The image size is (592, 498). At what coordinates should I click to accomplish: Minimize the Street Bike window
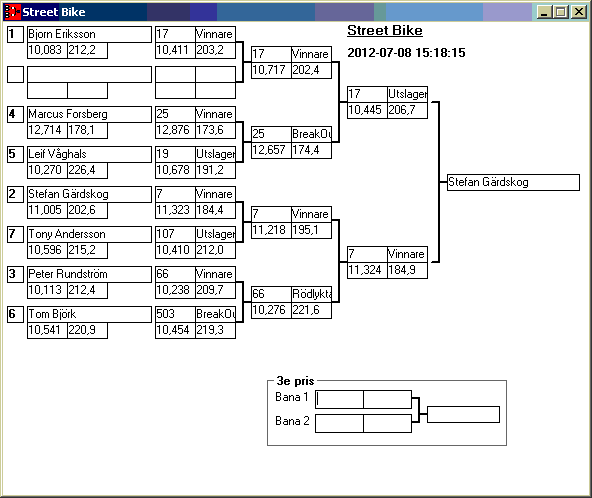tap(544, 12)
